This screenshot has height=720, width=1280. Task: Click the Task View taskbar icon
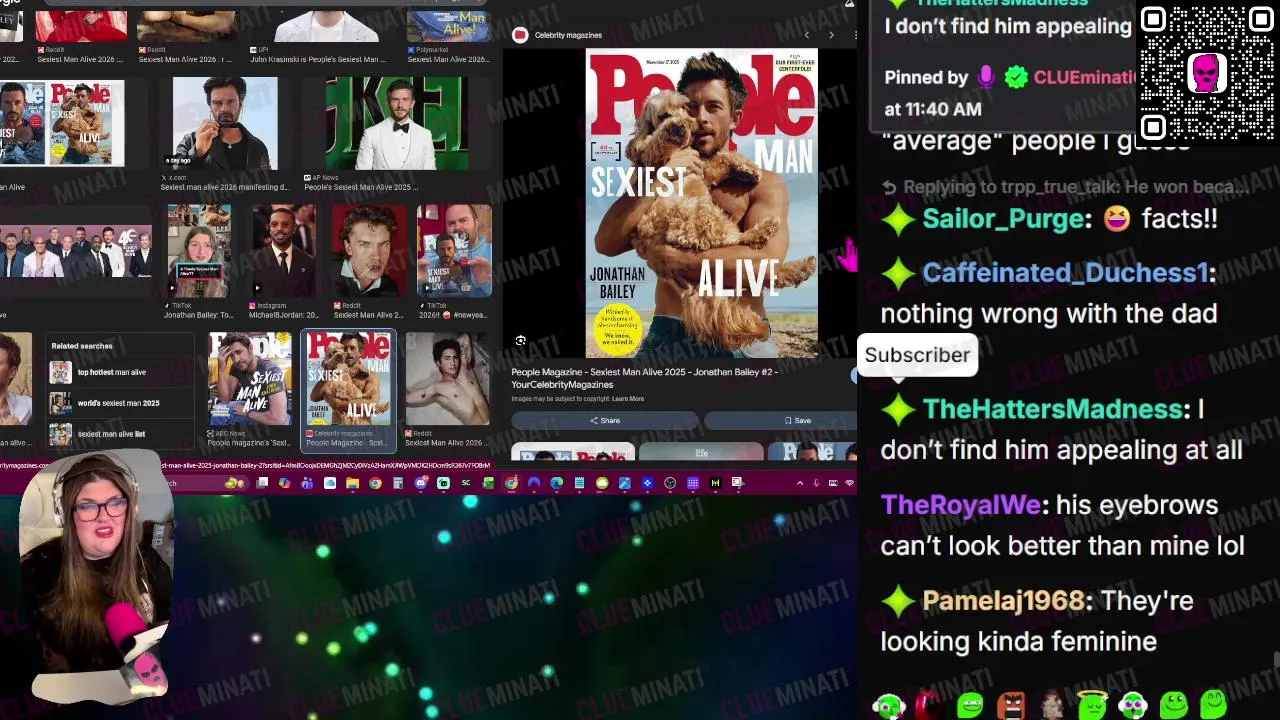click(x=262, y=483)
